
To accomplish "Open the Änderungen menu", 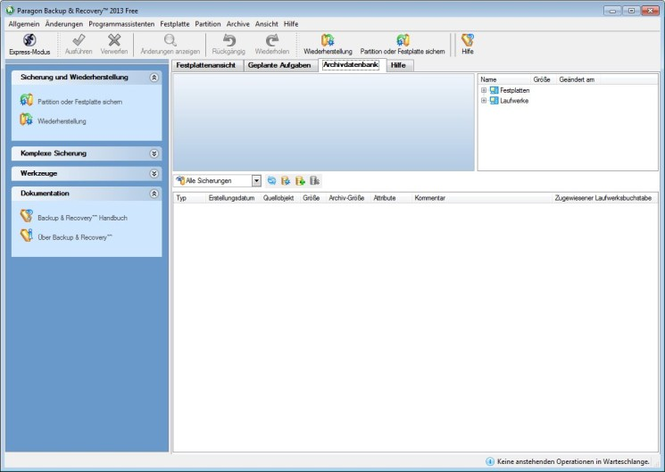I will [64, 24].
